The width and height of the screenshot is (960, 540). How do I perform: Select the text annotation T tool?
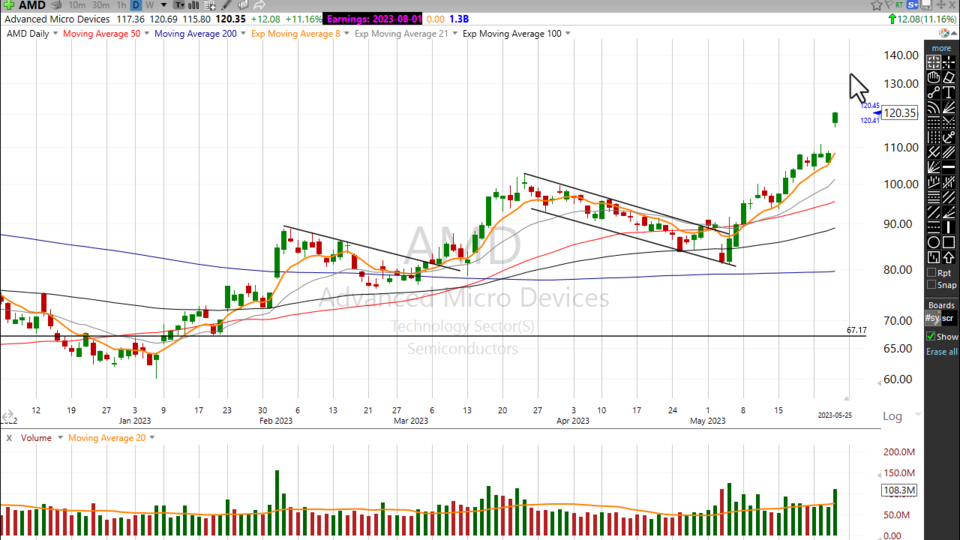point(948,92)
